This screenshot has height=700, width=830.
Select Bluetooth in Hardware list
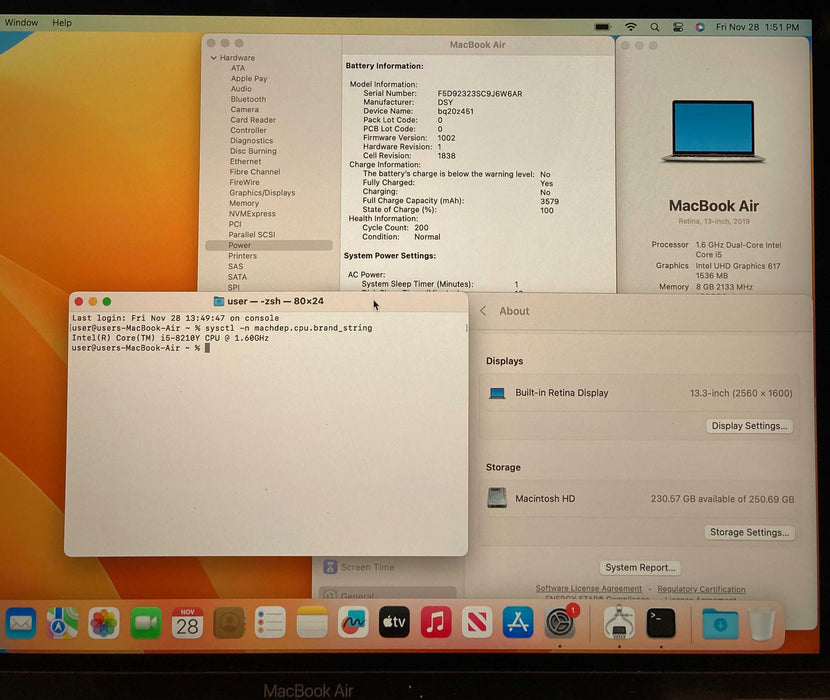(x=248, y=99)
